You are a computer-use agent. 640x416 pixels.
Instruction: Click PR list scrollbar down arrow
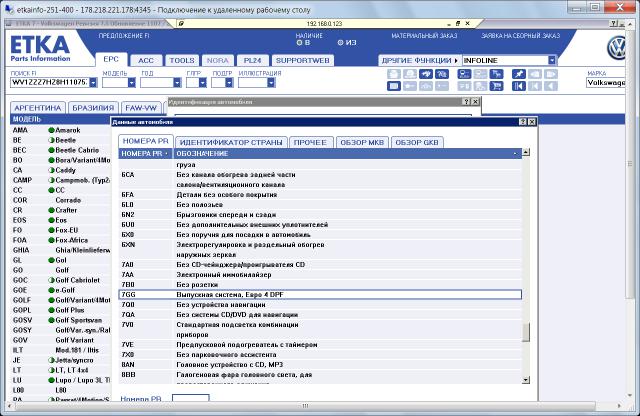pos(526,380)
